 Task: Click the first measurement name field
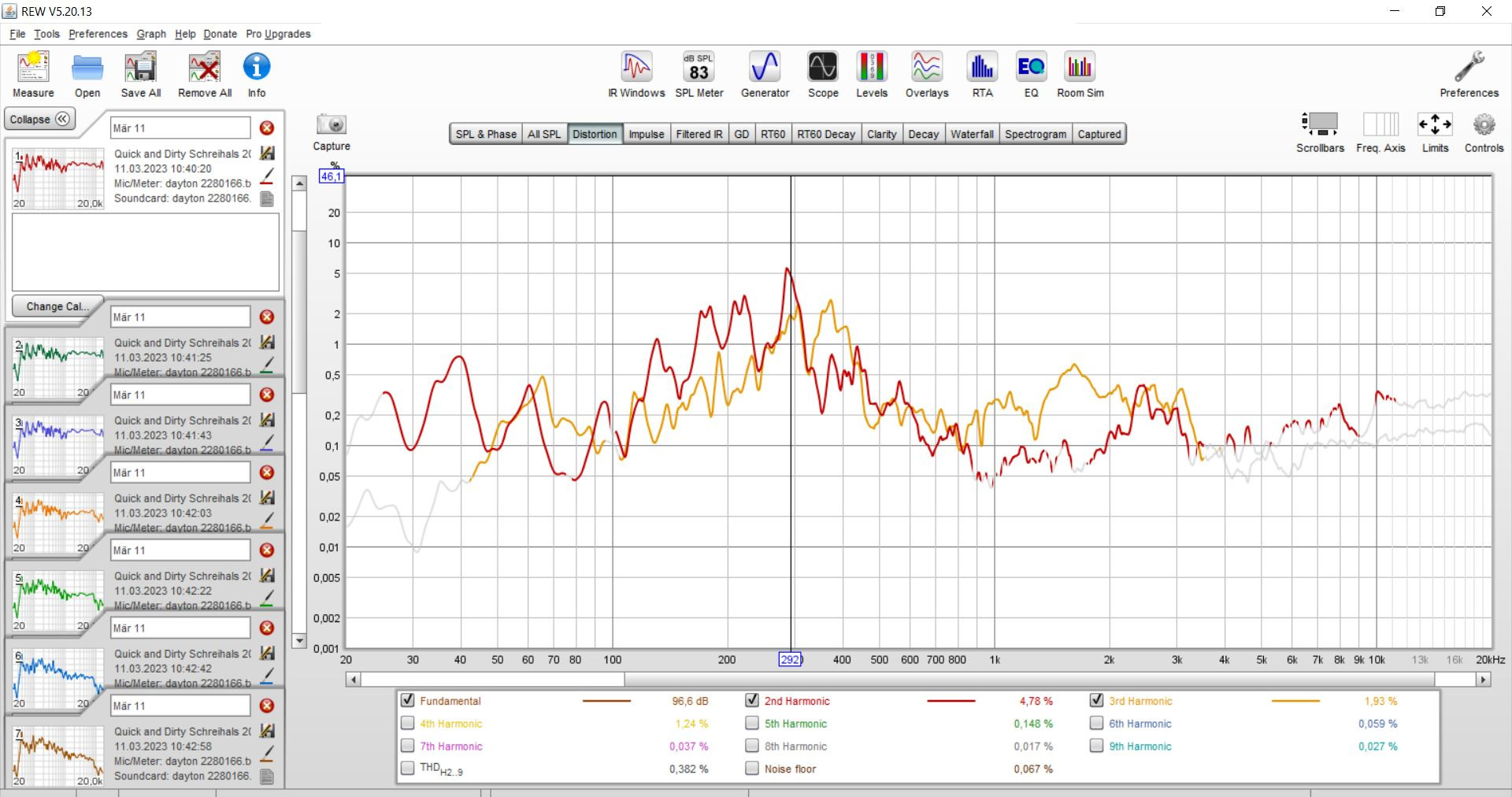180,128
